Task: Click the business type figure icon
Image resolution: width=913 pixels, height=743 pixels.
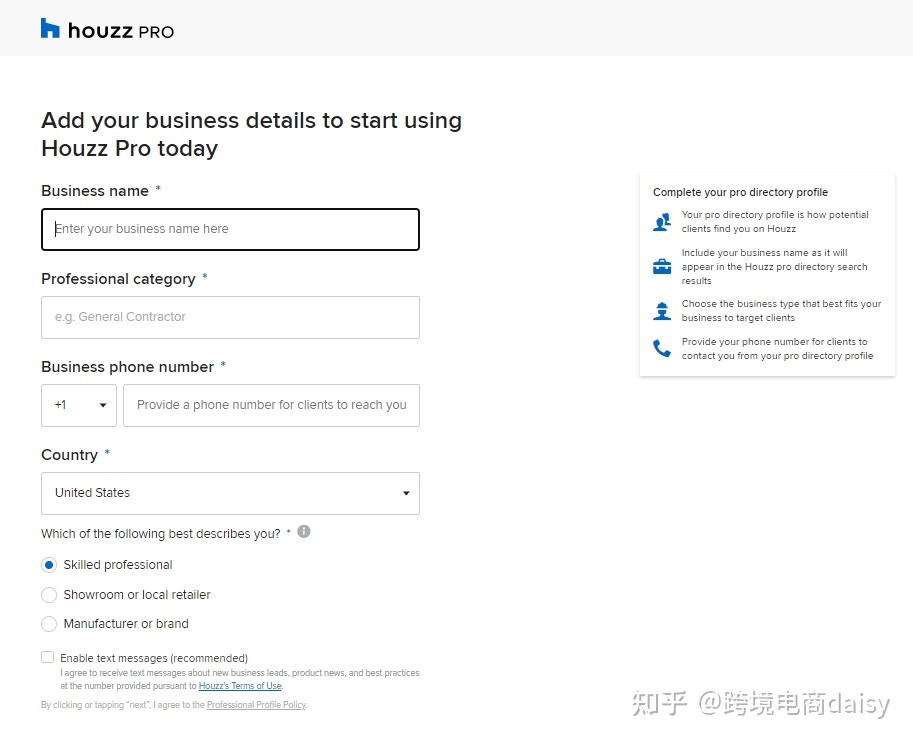Action: pos(662,310)
